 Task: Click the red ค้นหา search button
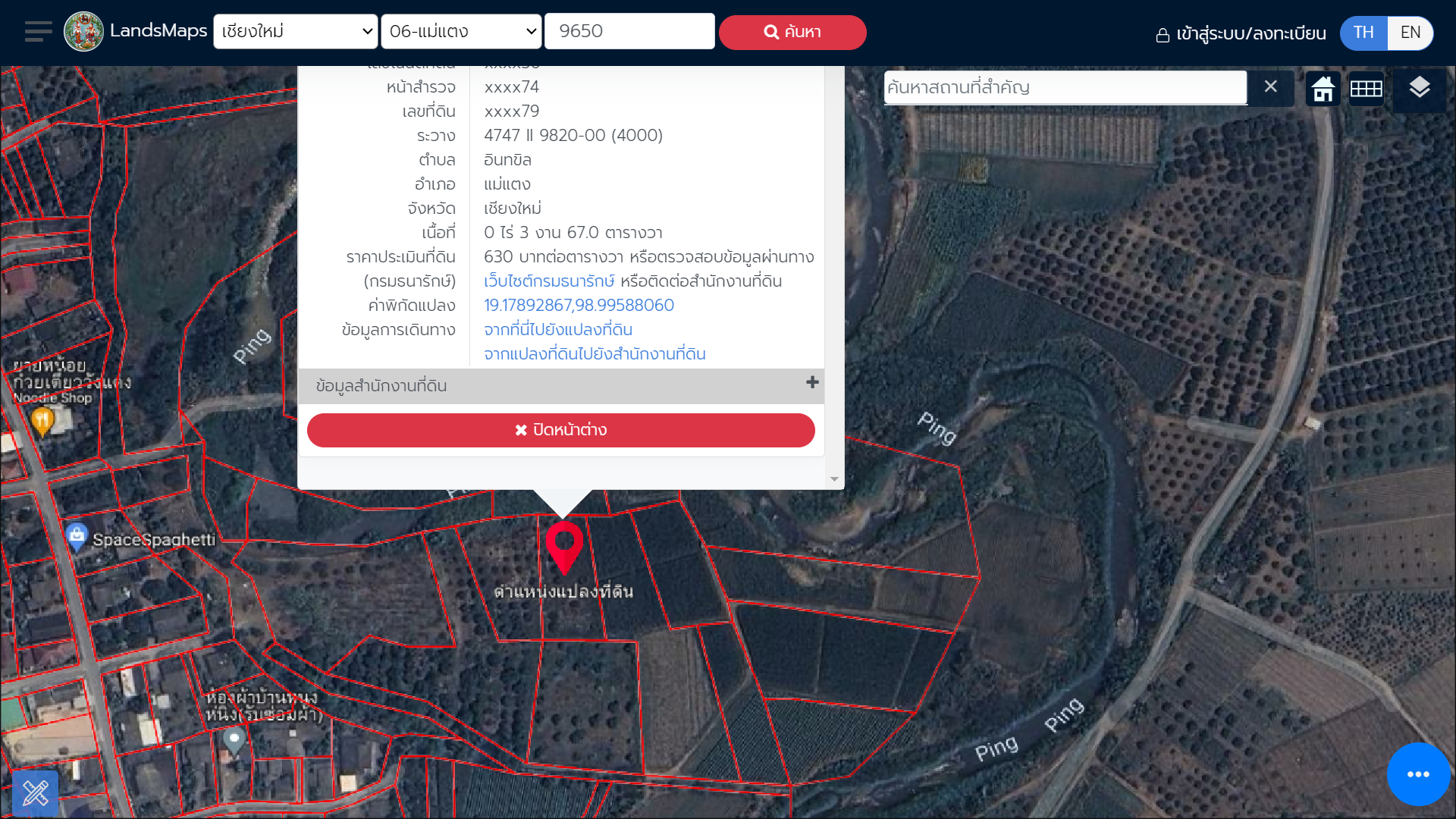click(x=792, y=33)
